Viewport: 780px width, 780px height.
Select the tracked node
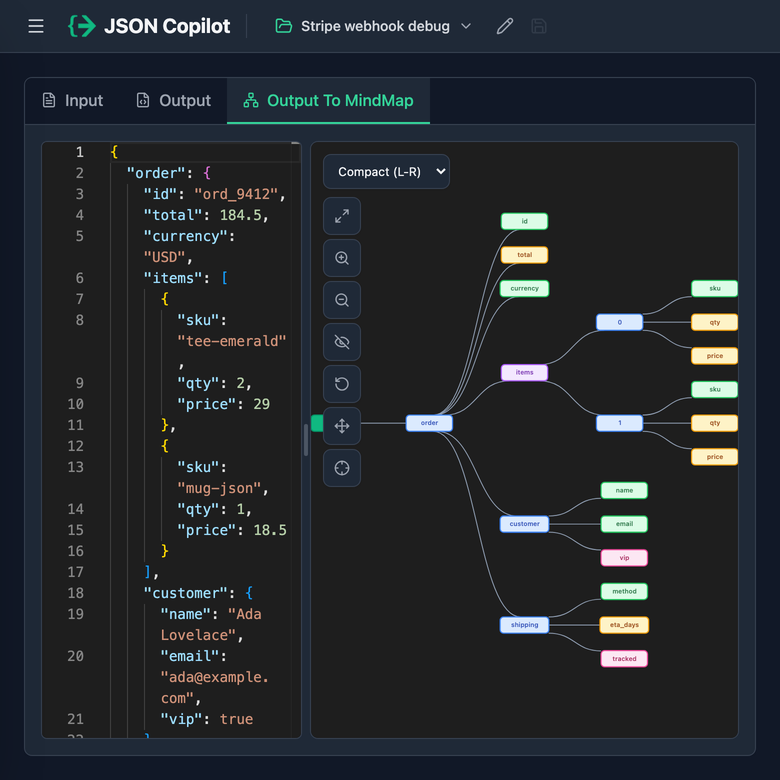coord(624,659)
